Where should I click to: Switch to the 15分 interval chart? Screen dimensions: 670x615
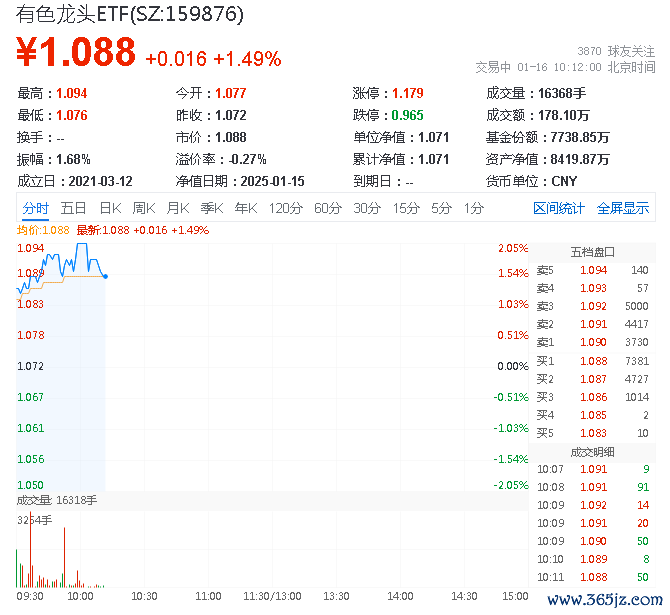(406, 209)
